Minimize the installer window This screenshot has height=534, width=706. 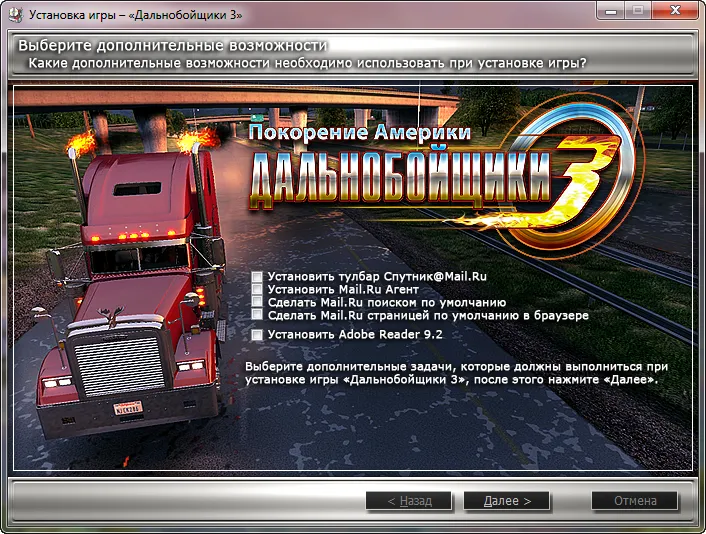[613, 13]
